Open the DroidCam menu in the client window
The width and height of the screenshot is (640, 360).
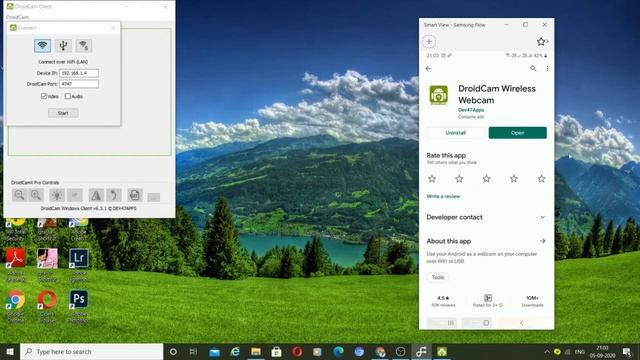pyautogui.click(x=17, y=17)
